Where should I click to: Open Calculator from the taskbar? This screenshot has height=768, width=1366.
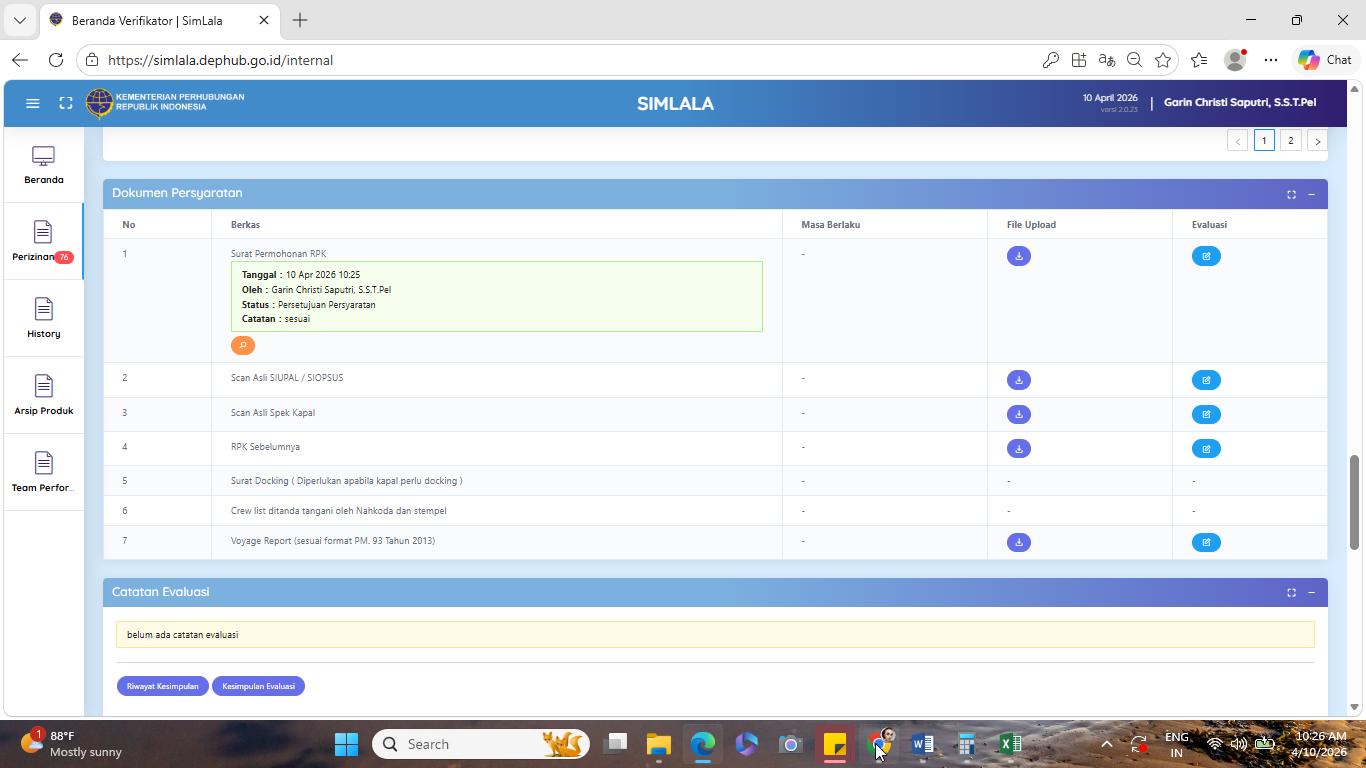pyautogui.click(x=966, y=744)
